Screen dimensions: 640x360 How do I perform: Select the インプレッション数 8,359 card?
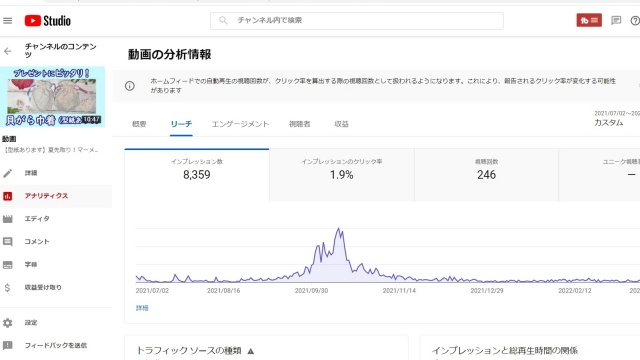197,175
